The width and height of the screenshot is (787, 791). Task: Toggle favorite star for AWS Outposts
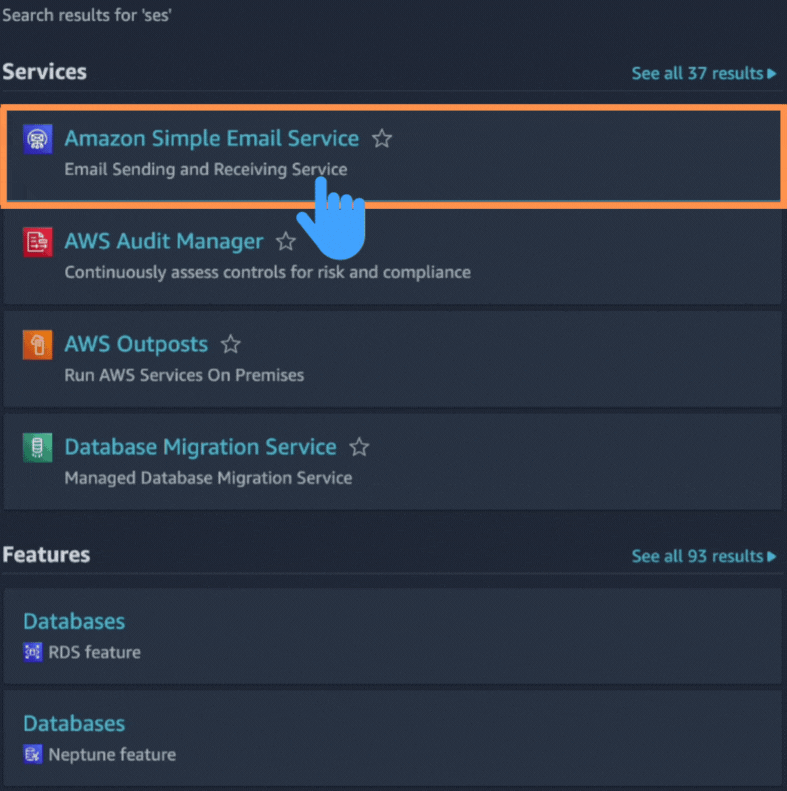pyautogui.click(x=231, y=345)
